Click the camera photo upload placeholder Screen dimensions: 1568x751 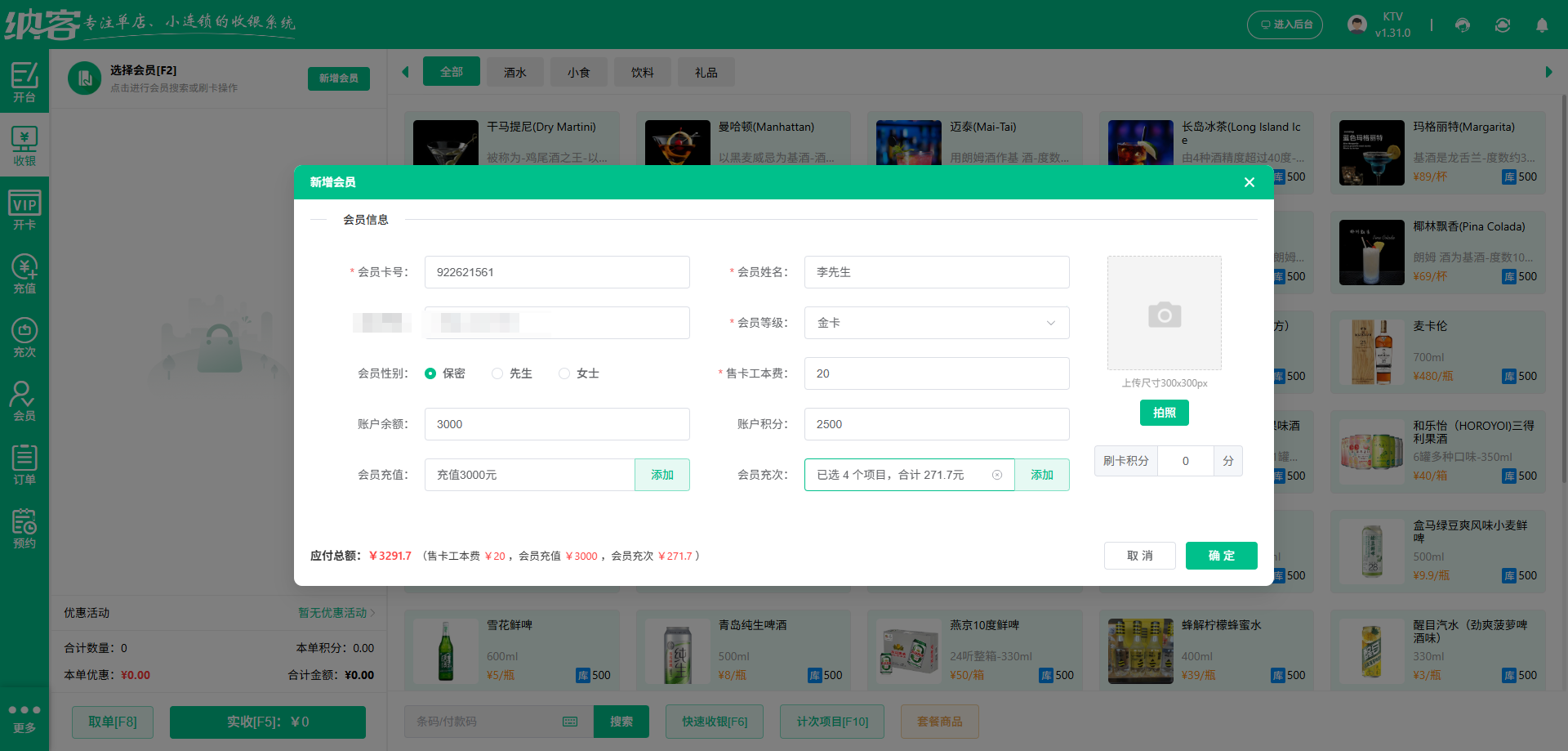(1164, 314)
